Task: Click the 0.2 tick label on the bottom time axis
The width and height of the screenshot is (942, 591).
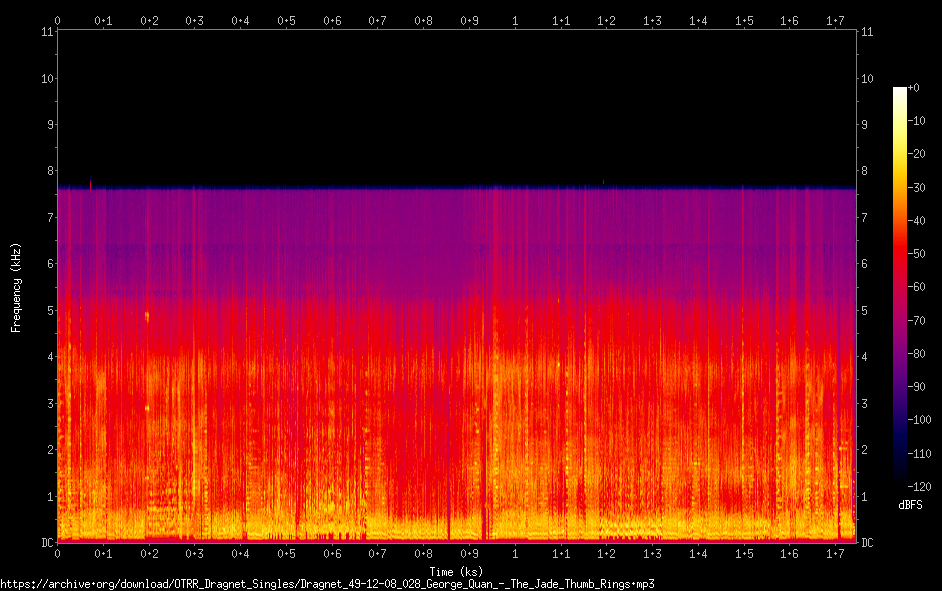Action: [149, 553]
